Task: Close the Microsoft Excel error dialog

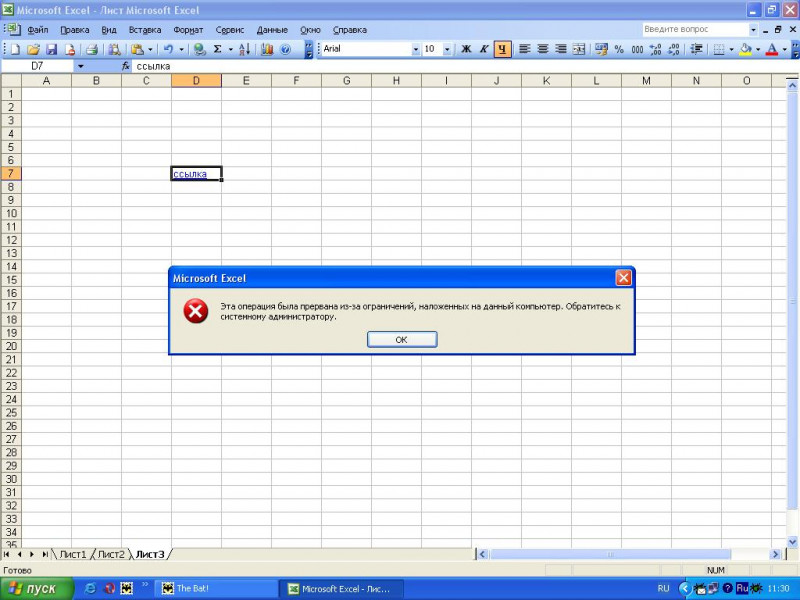Action: [x=623, y=278]
